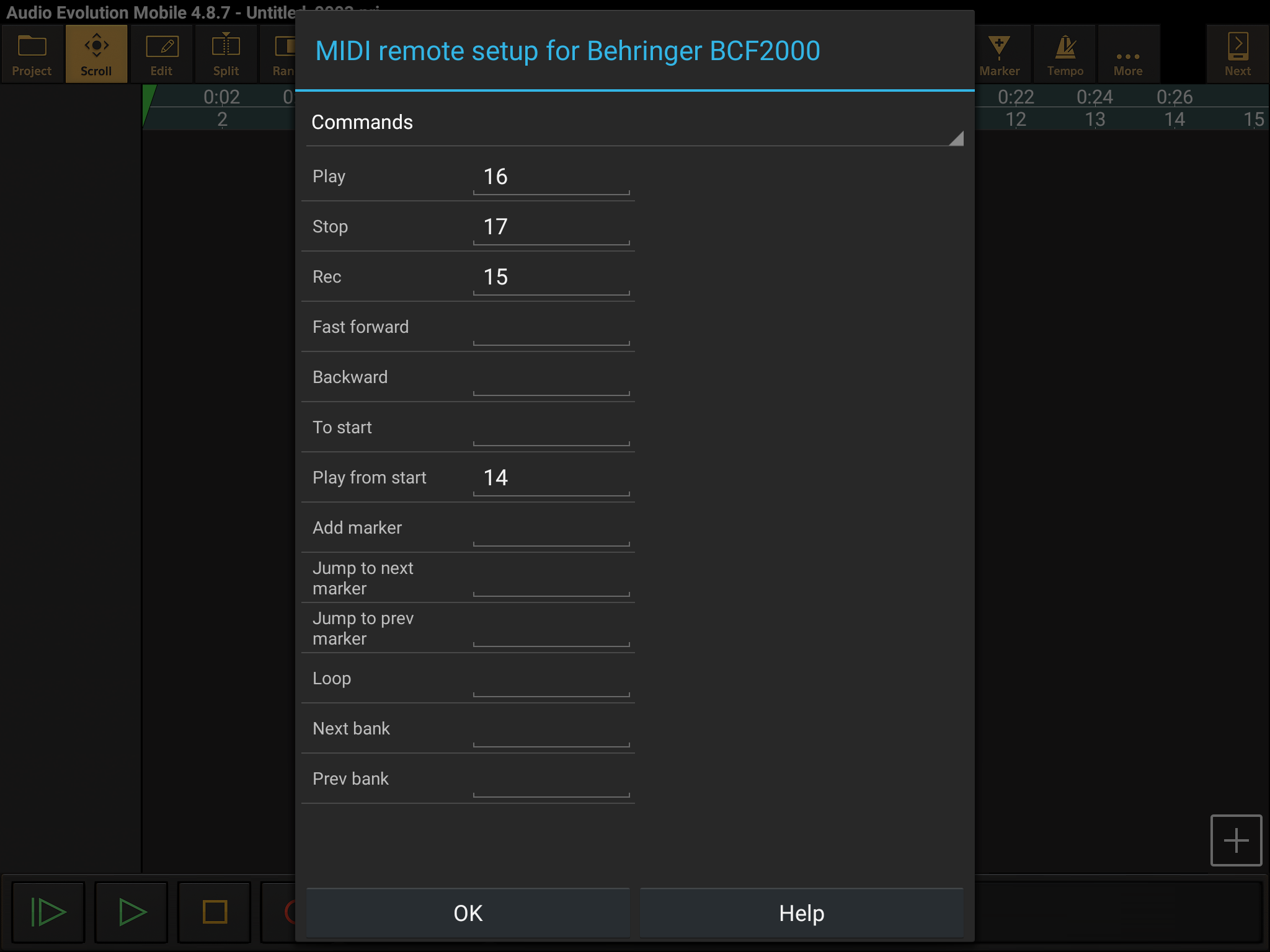This screenshot has width=1270, height=952.
Task: Edit the Stop command value 17
Action: [551, 227]
